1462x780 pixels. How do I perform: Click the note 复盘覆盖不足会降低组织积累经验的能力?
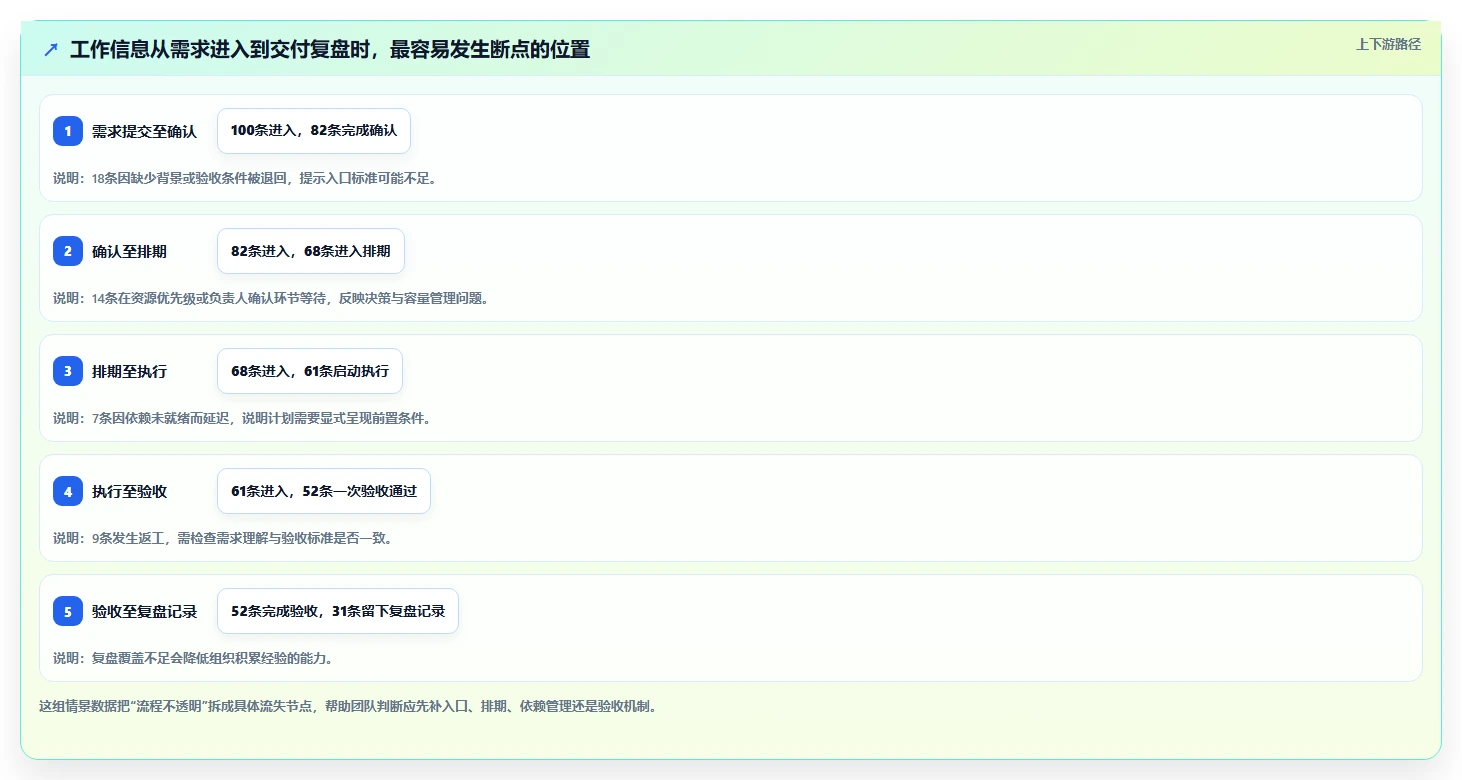193,658
